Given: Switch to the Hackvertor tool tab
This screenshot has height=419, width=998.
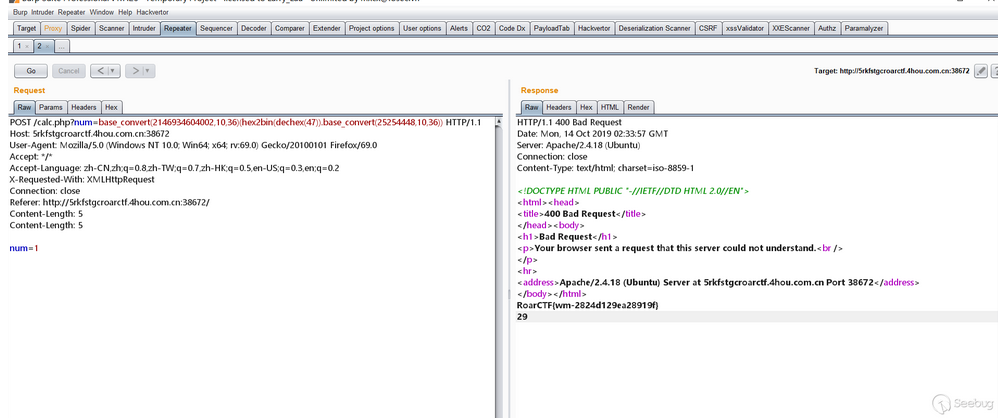Looking at the screenshot, I should 594,28.
